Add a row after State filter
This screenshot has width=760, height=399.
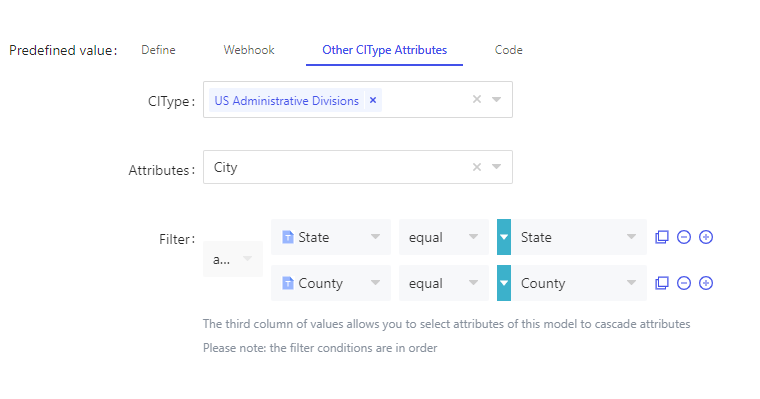click(x=706, y=237)
